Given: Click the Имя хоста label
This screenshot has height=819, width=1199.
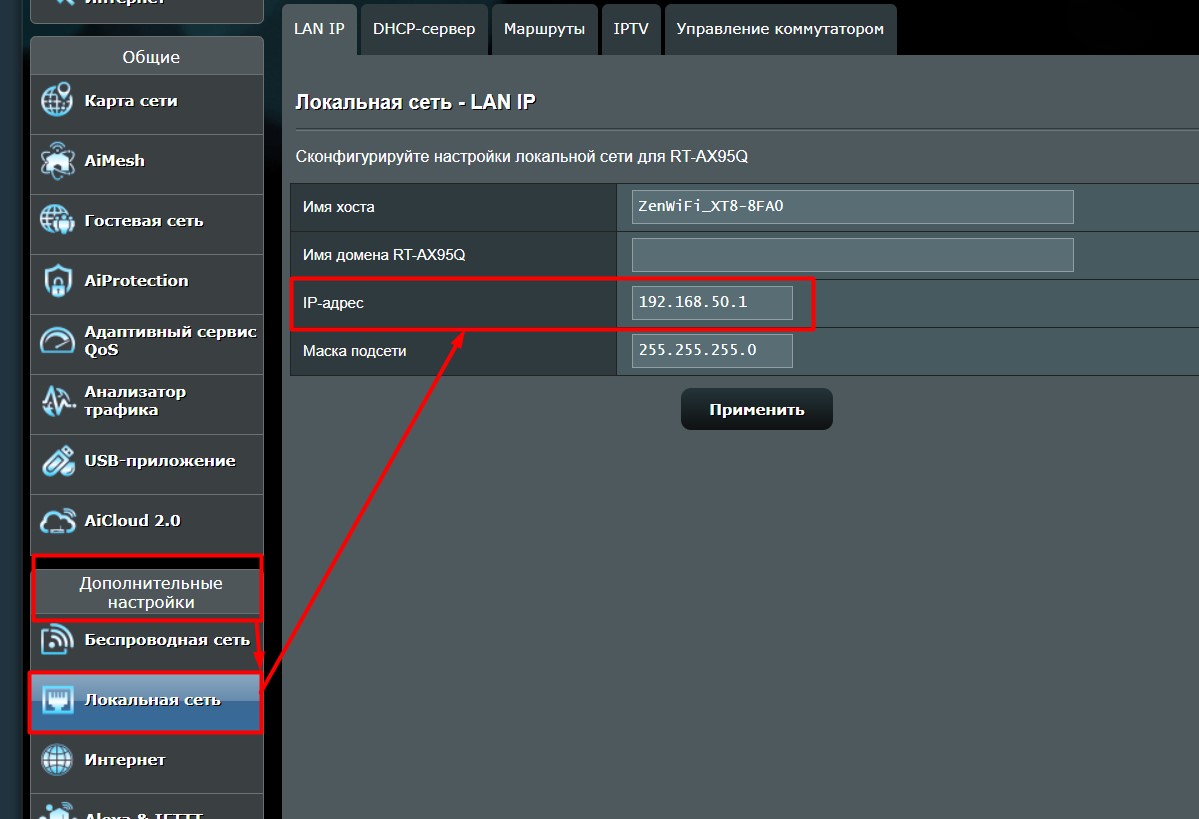Looking at the screenshot, I should coord(339,207).
